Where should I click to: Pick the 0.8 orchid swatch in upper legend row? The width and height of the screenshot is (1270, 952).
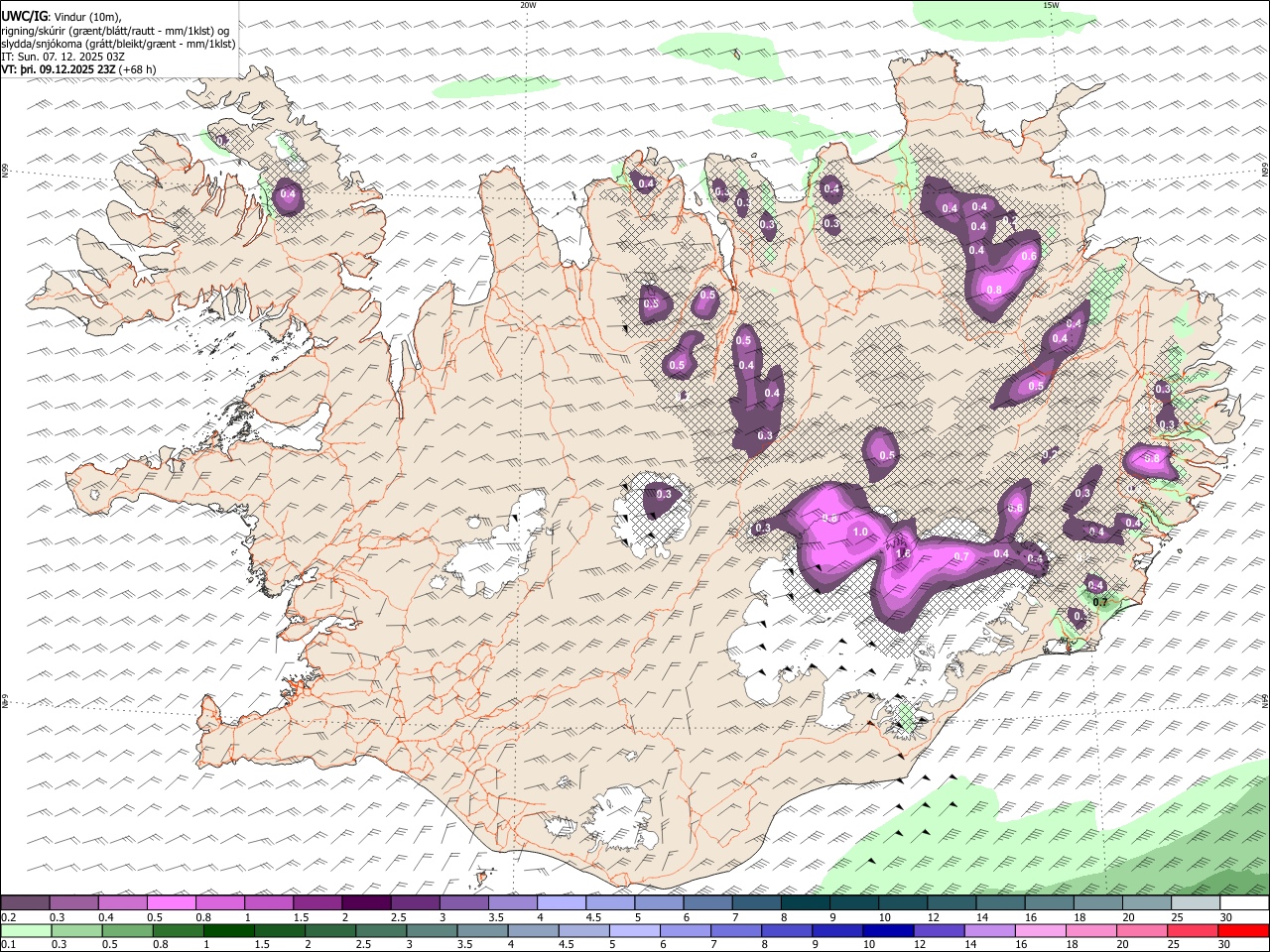(220, 903)
